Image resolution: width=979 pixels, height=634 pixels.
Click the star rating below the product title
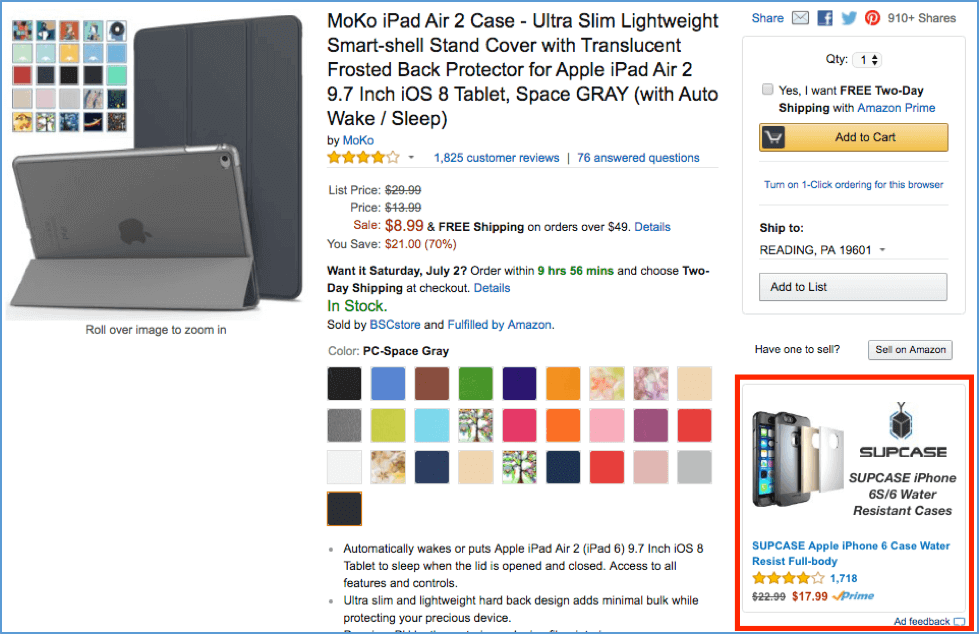[x=362, y=157]
